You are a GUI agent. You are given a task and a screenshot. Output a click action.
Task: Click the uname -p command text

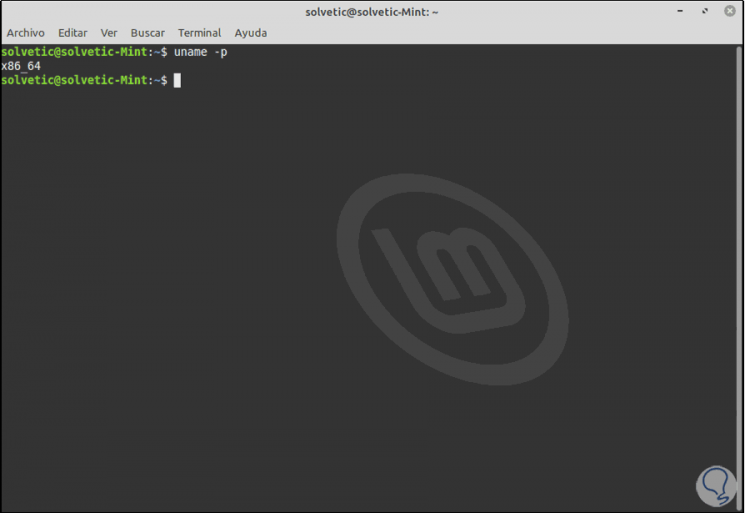pos(201,52)
